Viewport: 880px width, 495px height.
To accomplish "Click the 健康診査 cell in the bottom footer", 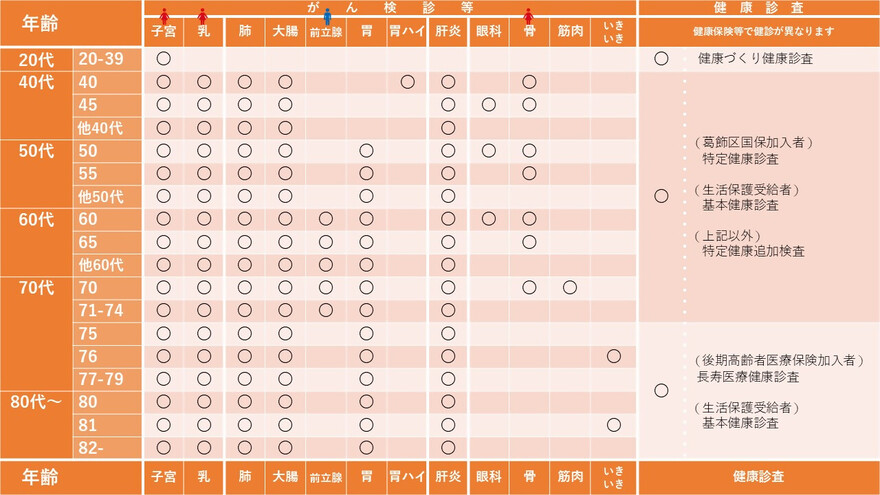I will coord(757,477).
